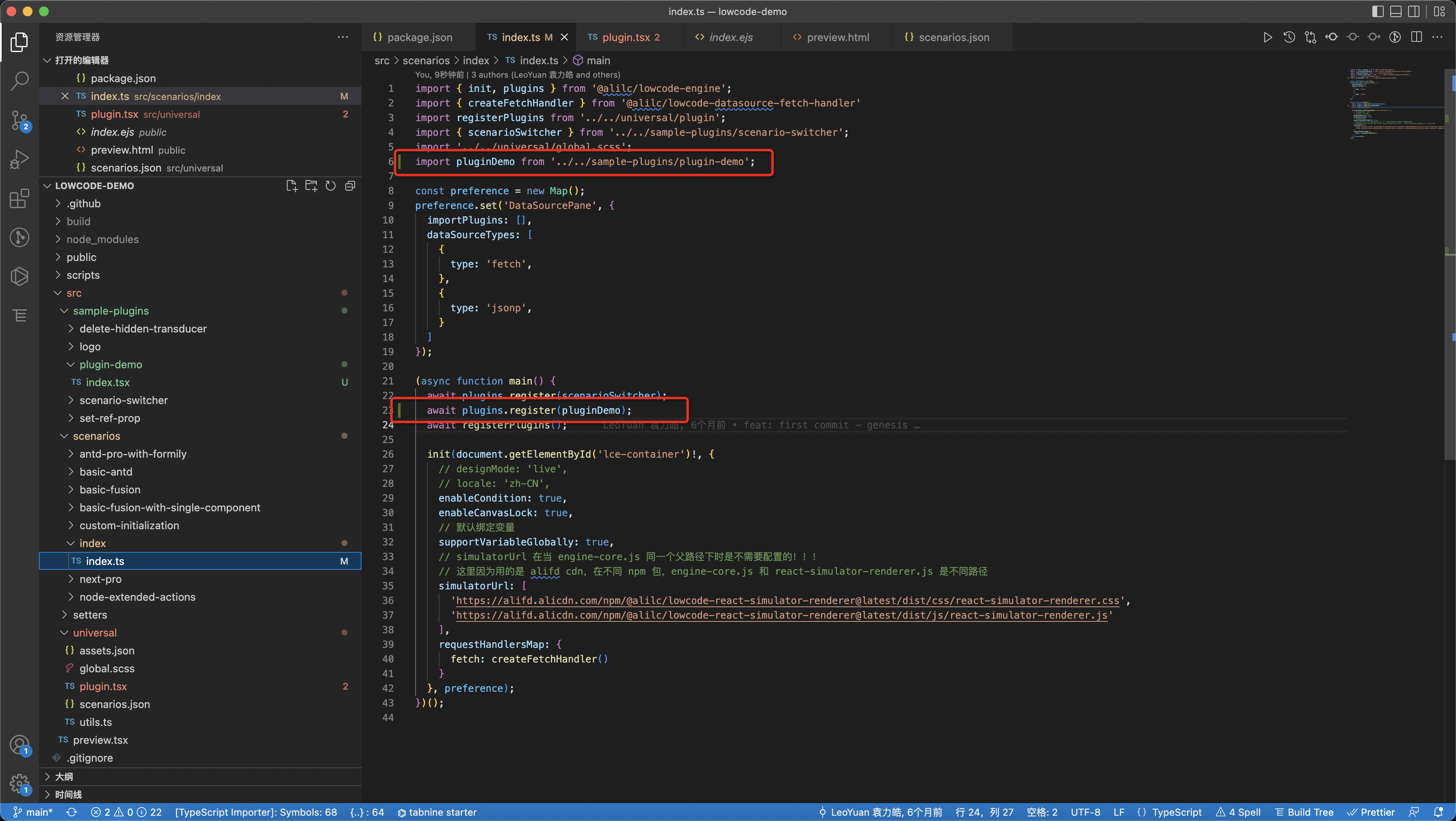Open Source Control view with badge

20,120
